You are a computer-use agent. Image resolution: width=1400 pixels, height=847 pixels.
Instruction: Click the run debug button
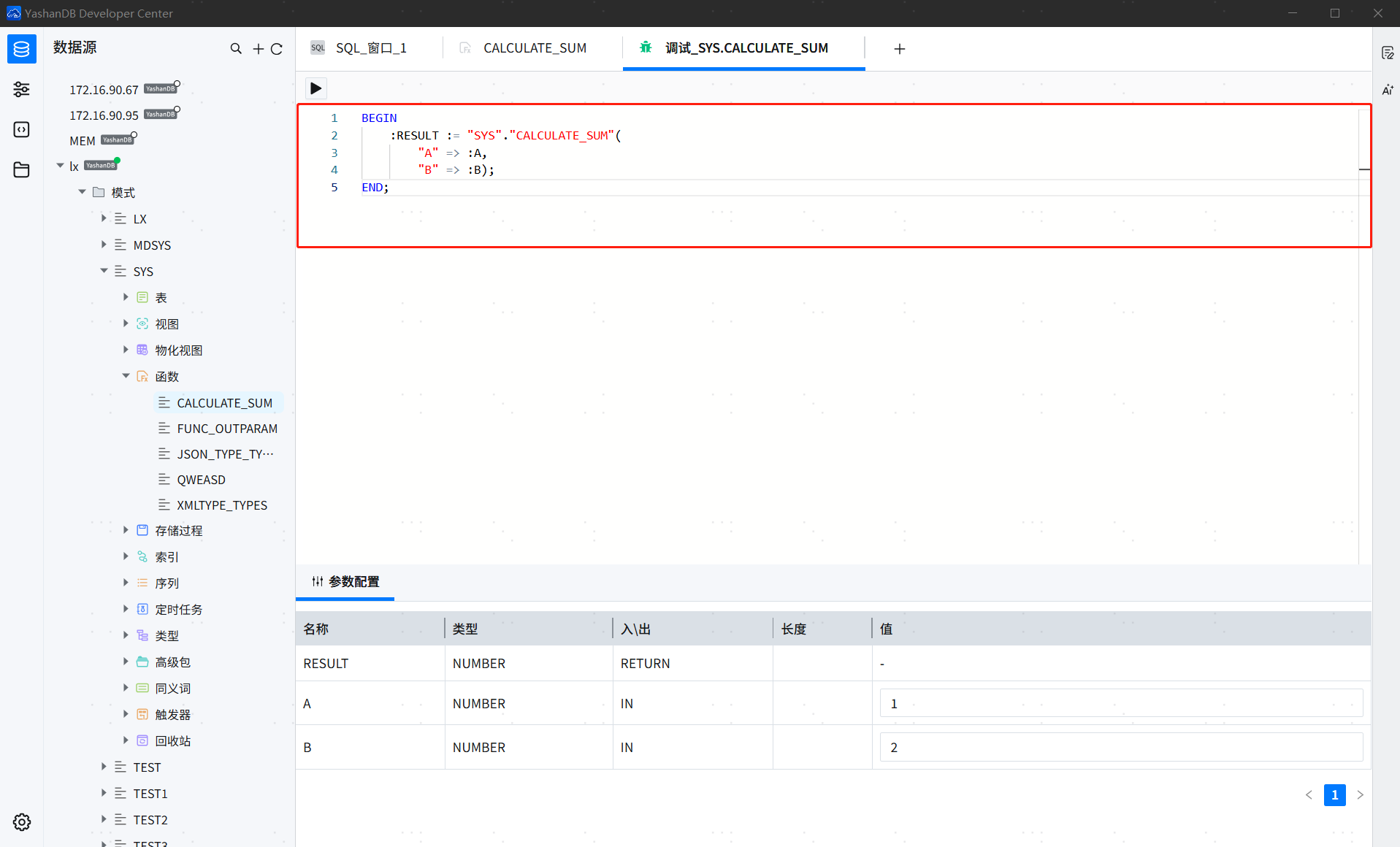click(x=315, y=88)
